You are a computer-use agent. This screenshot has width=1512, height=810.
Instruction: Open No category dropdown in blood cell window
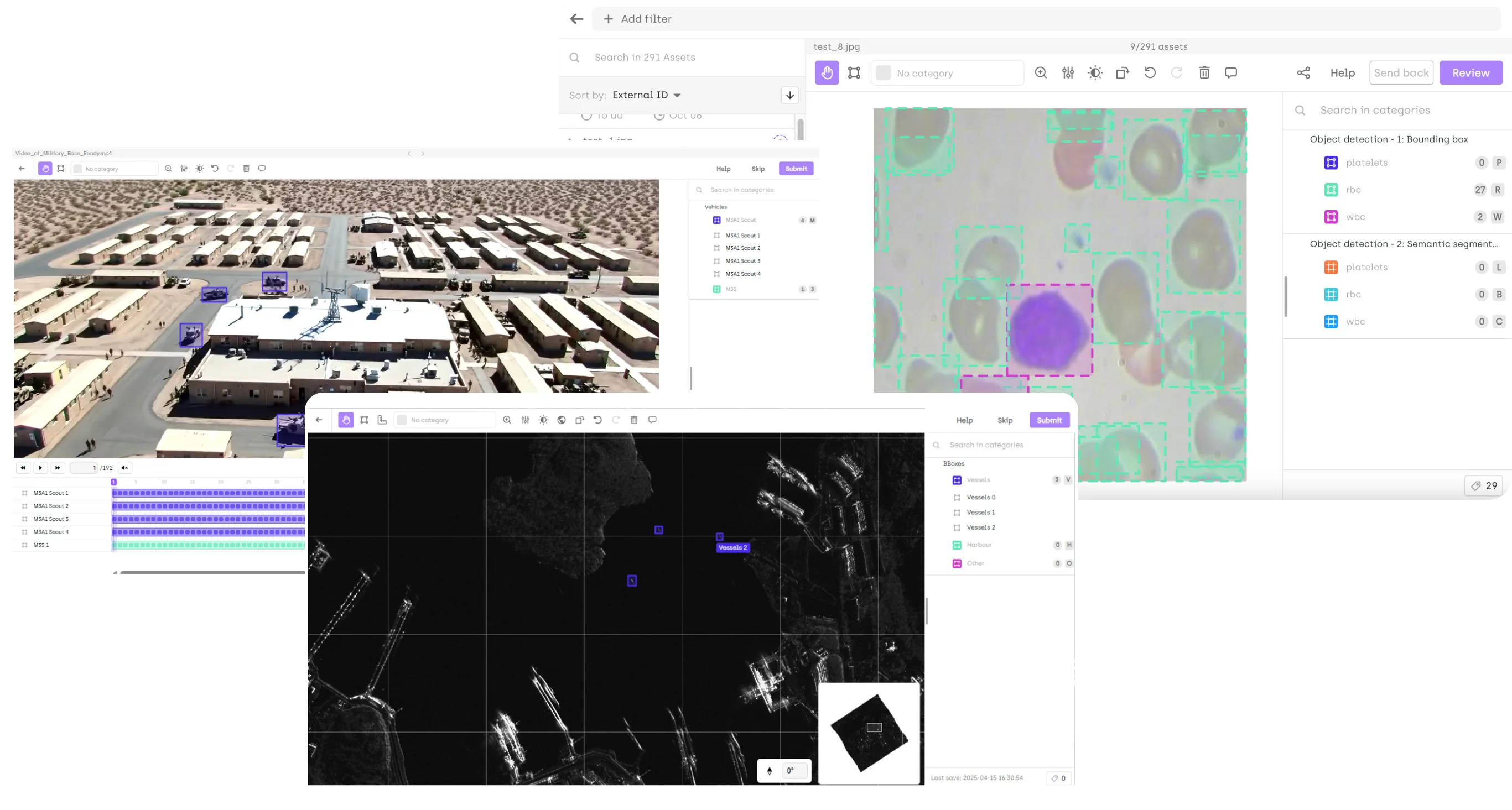click(x=947, y=73)
